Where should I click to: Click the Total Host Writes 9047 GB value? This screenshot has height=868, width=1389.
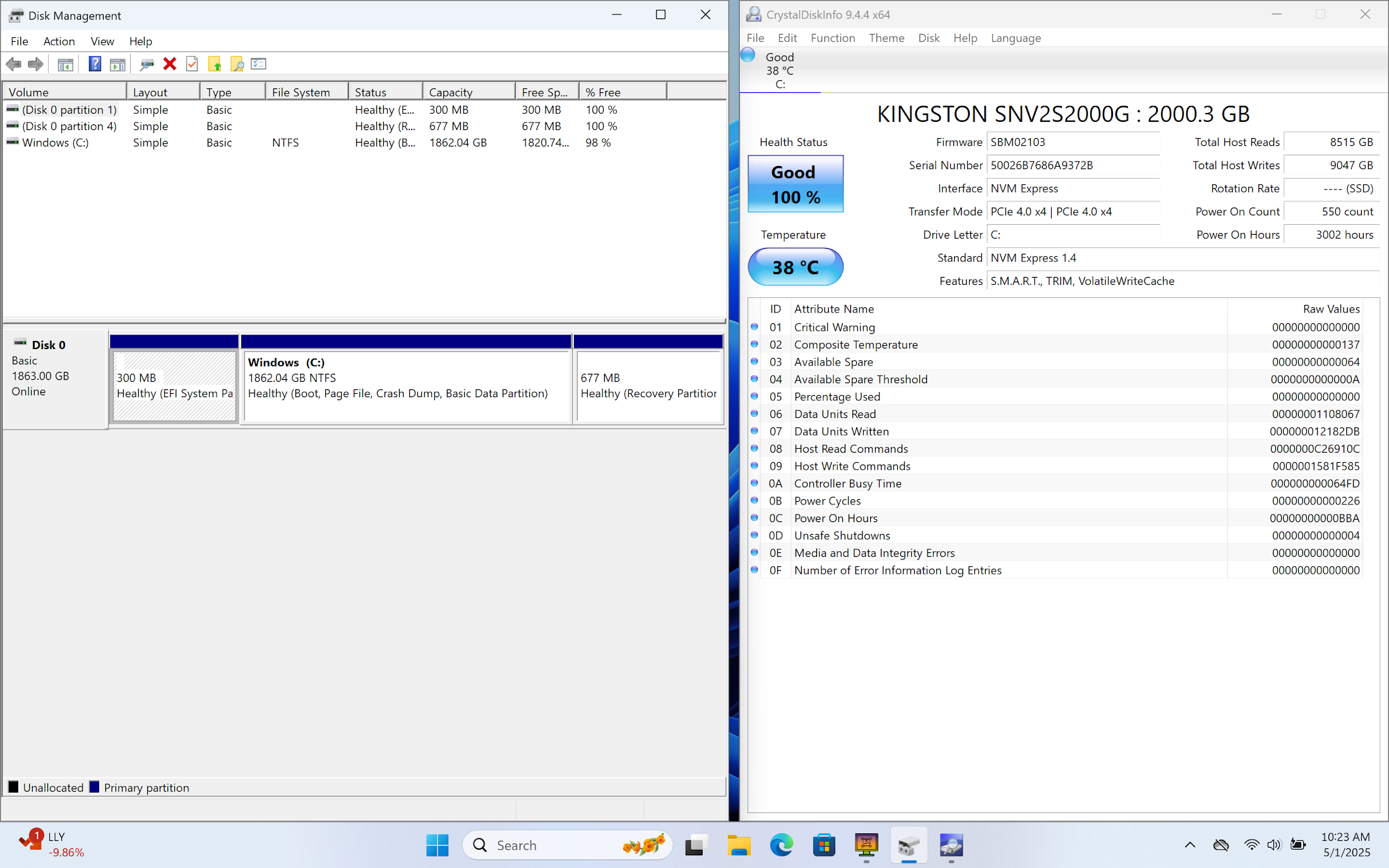click(x=1332, y=165)
